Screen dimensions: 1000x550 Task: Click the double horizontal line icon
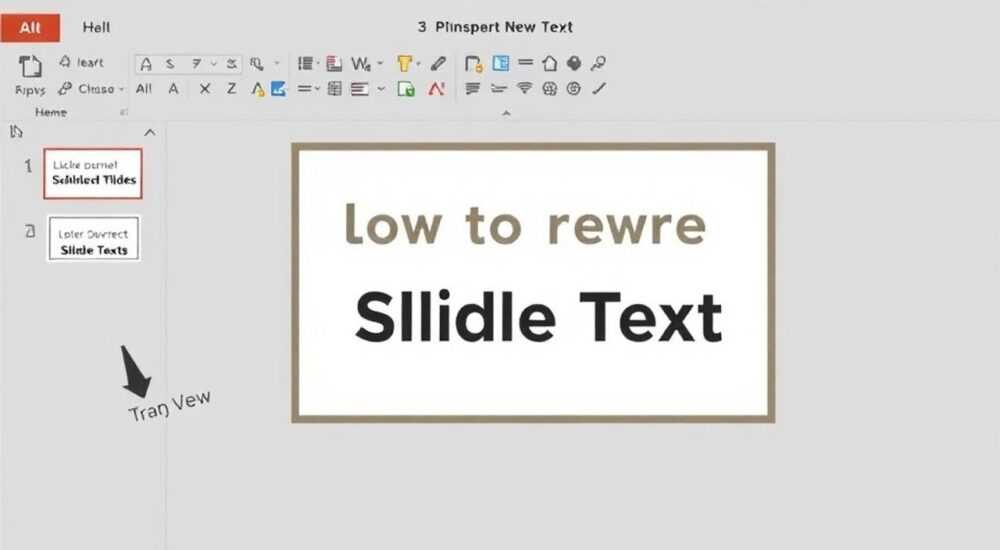[526, 63]
